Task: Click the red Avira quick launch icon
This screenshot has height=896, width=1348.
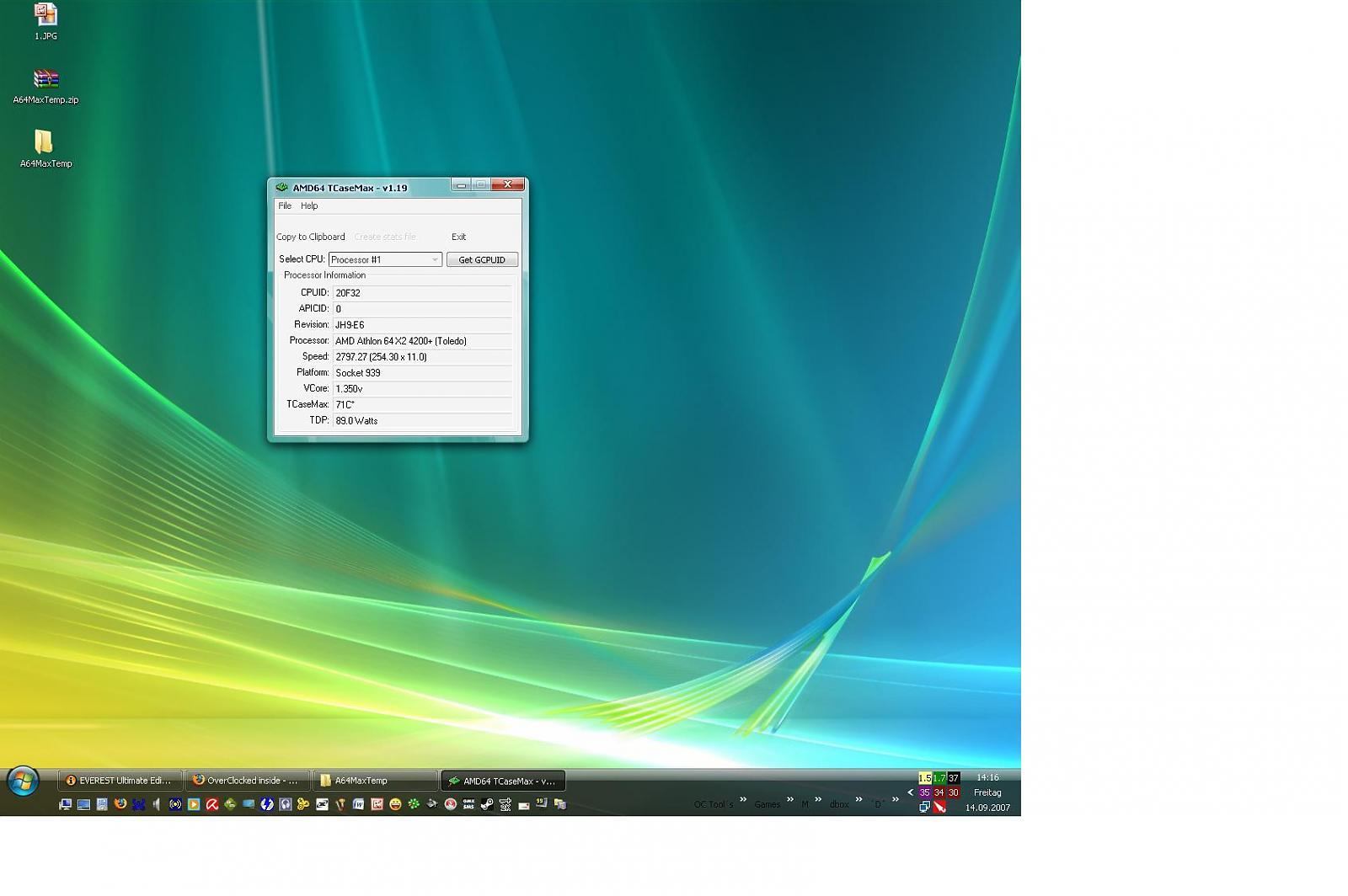Action: click(x=211, y=804)
